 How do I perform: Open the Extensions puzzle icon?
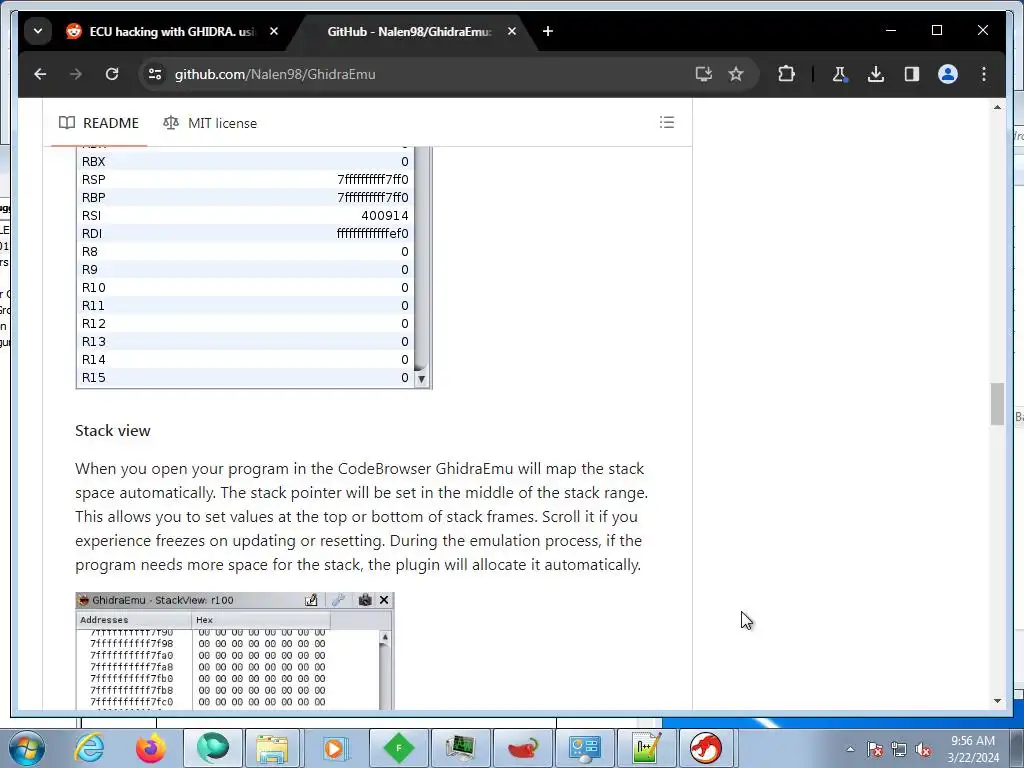pos(786,74)
